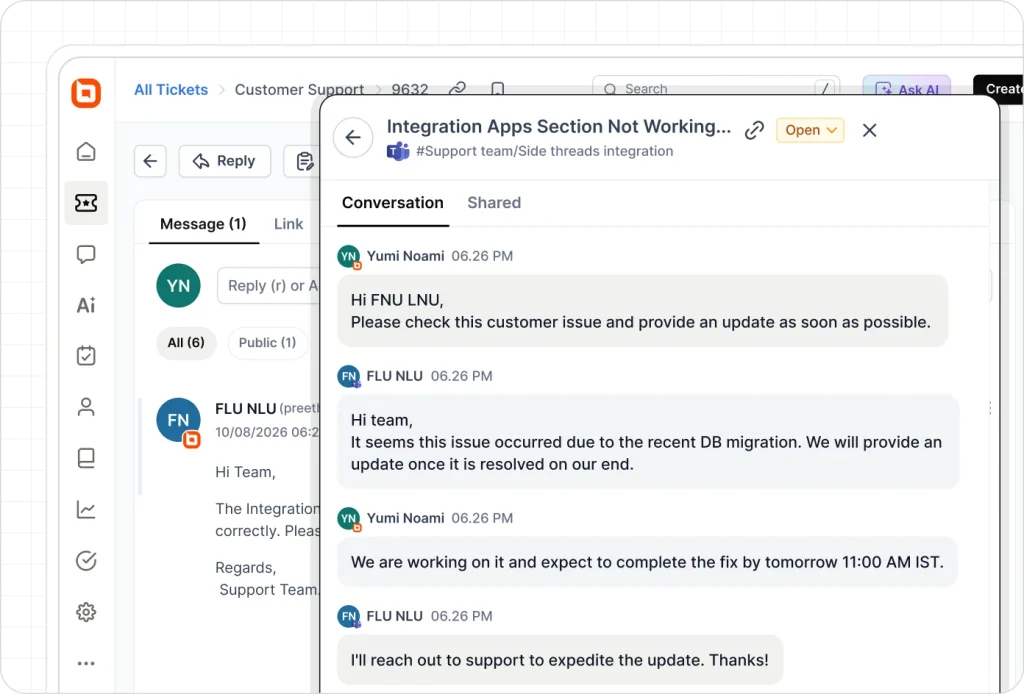Click the 'I'll reach out to support' message
This screenshot has height=694, width=1024.
click(x=560, y=660)
